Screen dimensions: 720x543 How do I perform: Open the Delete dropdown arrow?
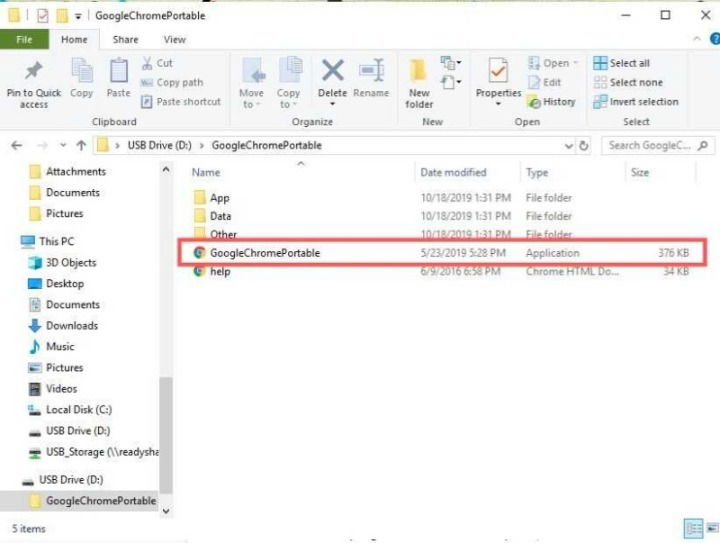click(332, 104)
